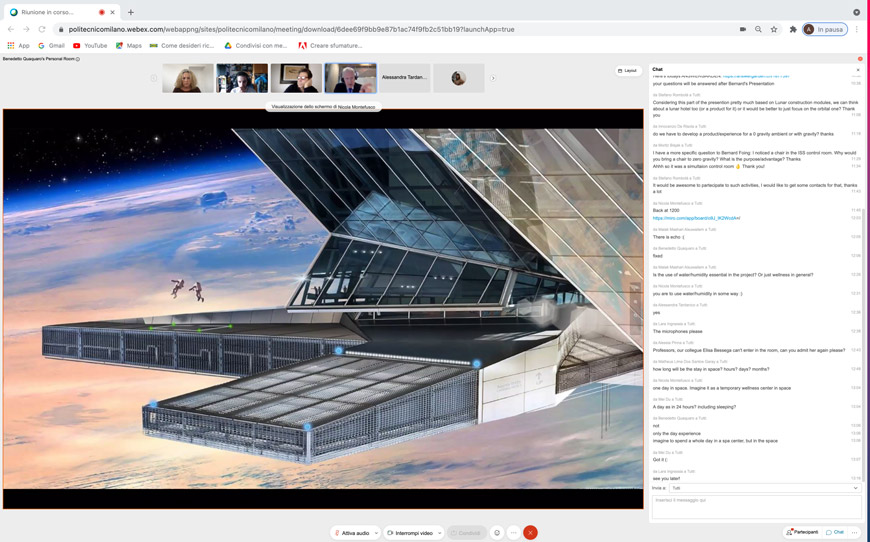
Task: Open the 'Invia a: Tutti' recipient dropdown
Action: (x=764, y=488)
